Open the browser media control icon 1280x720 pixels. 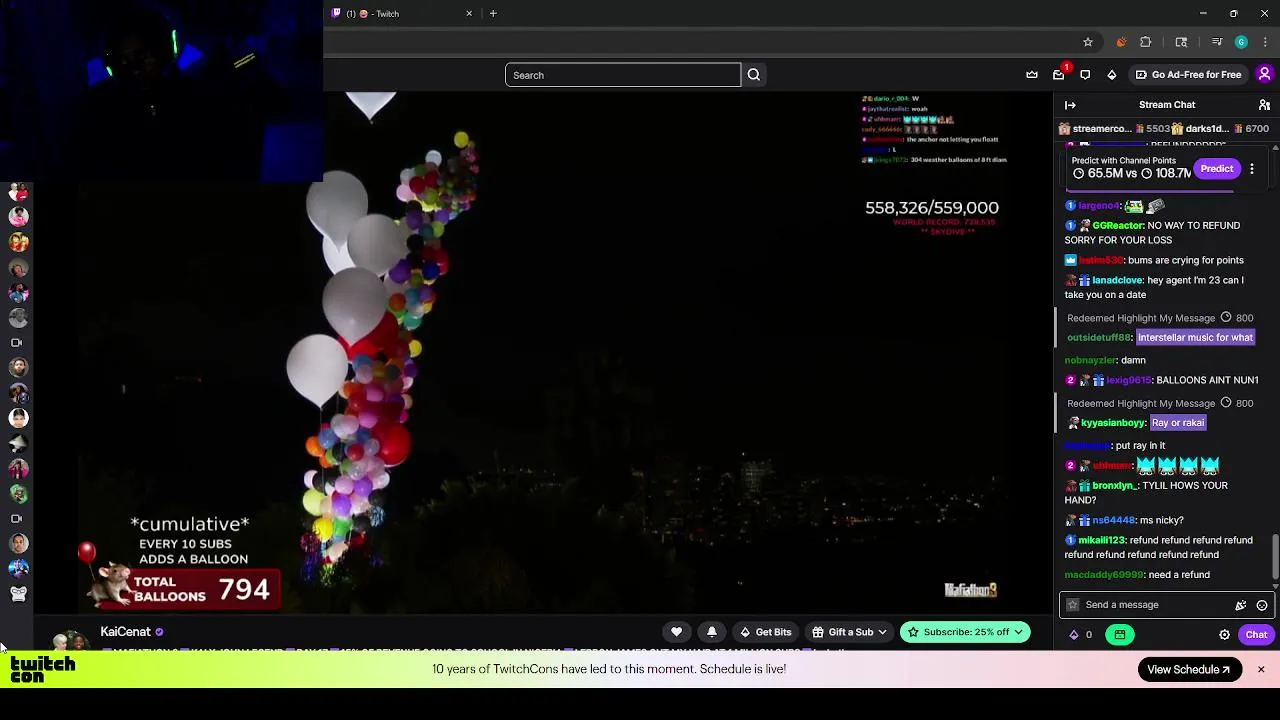(1217, 42)
